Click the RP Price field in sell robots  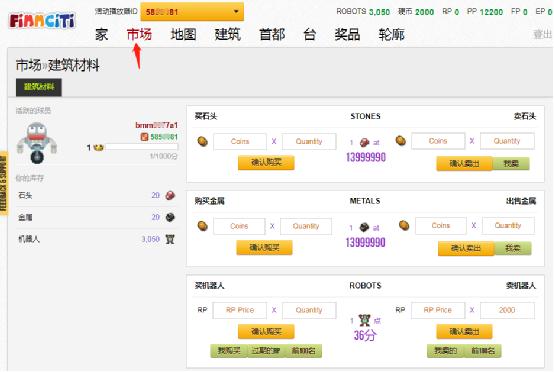point(438,310)
